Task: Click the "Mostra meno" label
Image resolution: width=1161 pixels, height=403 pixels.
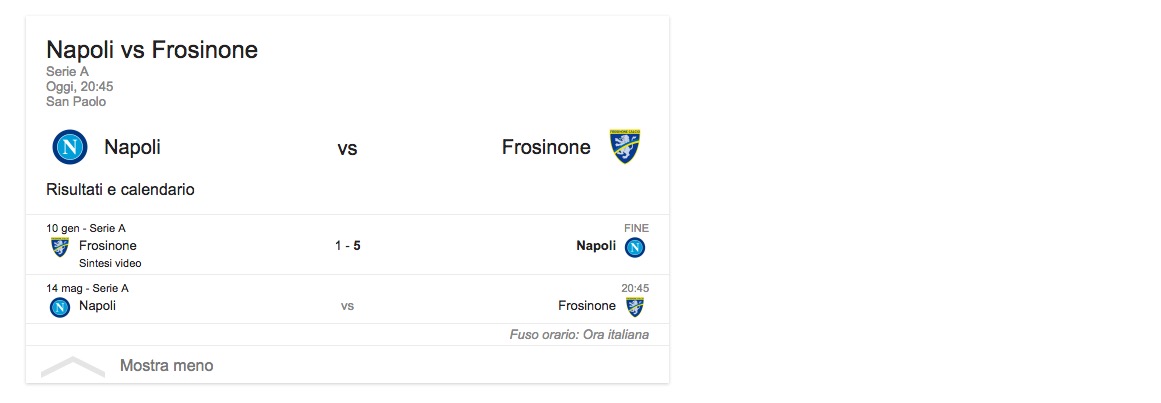Action: click(x=166, y=366)
